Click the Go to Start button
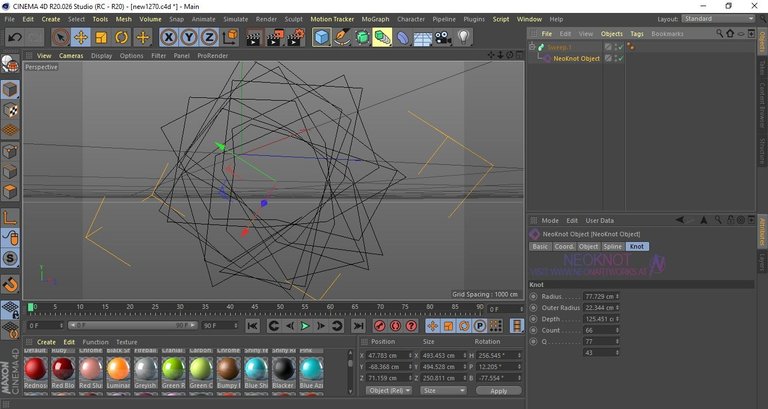This screenshot has height=409, width=768. [253, 326]
